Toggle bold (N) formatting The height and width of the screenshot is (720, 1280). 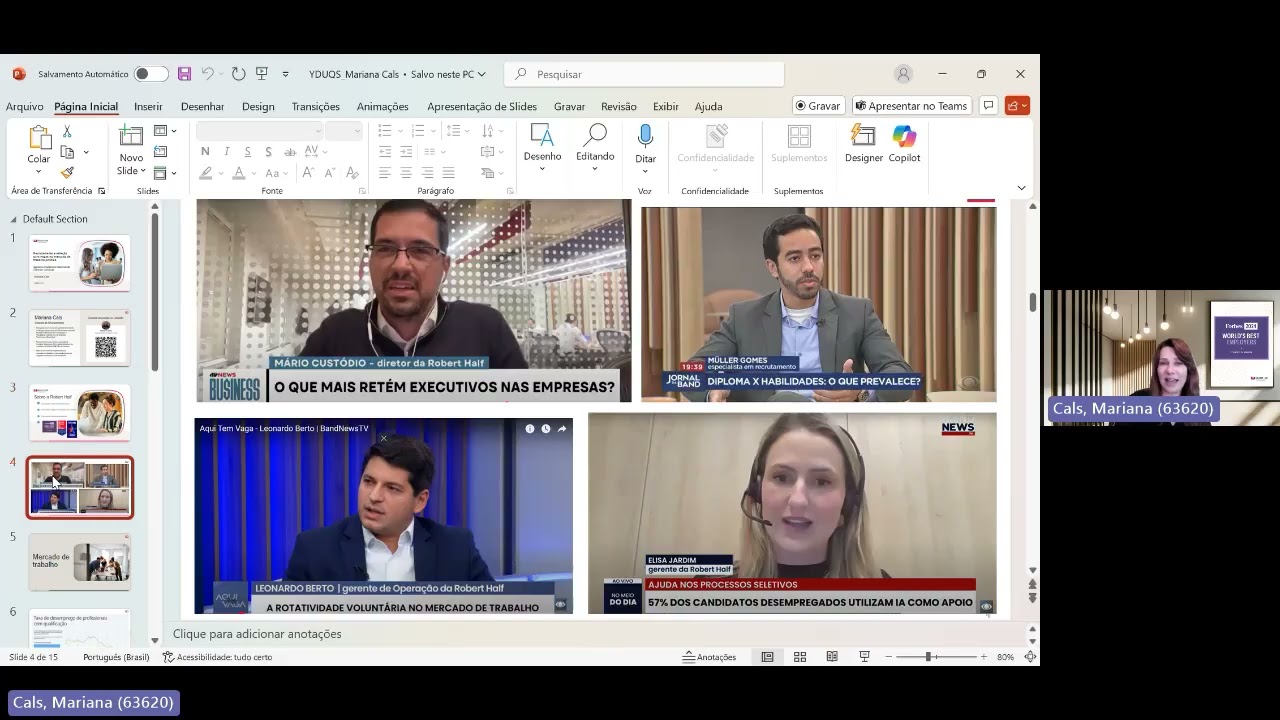click(205, 152)
